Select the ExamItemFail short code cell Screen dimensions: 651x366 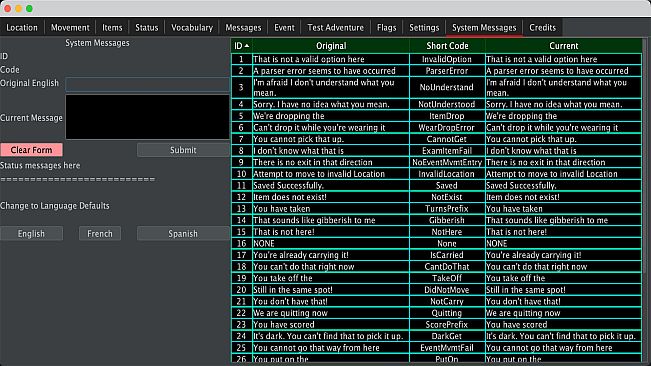(x=447, y=151)
